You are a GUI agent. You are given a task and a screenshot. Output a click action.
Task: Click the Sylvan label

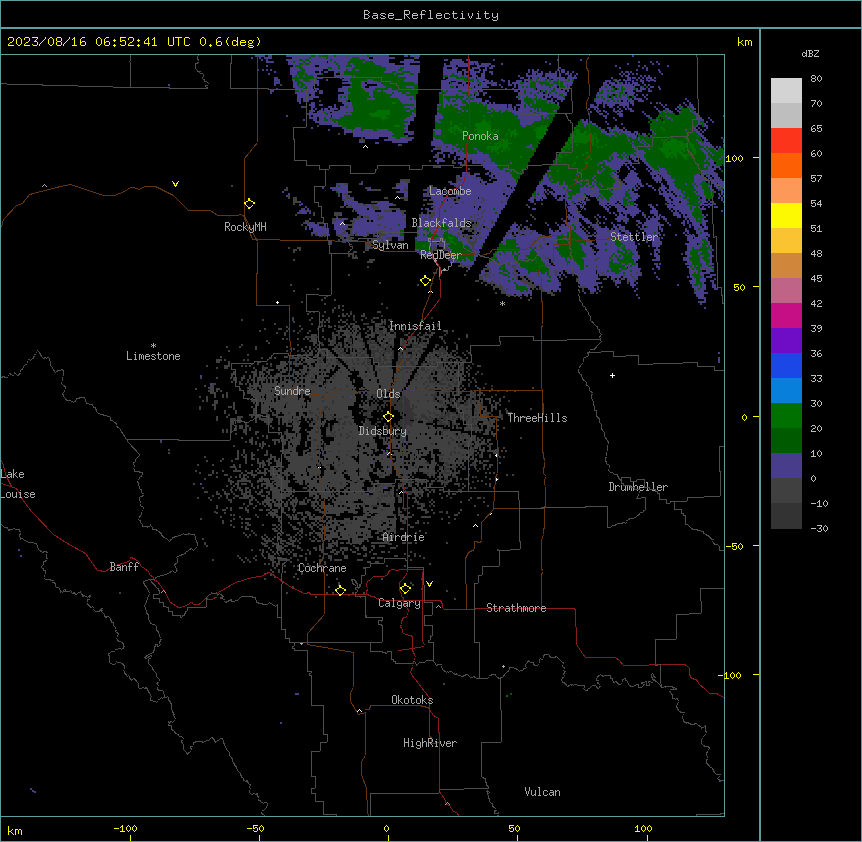click(x=390, y=245)
